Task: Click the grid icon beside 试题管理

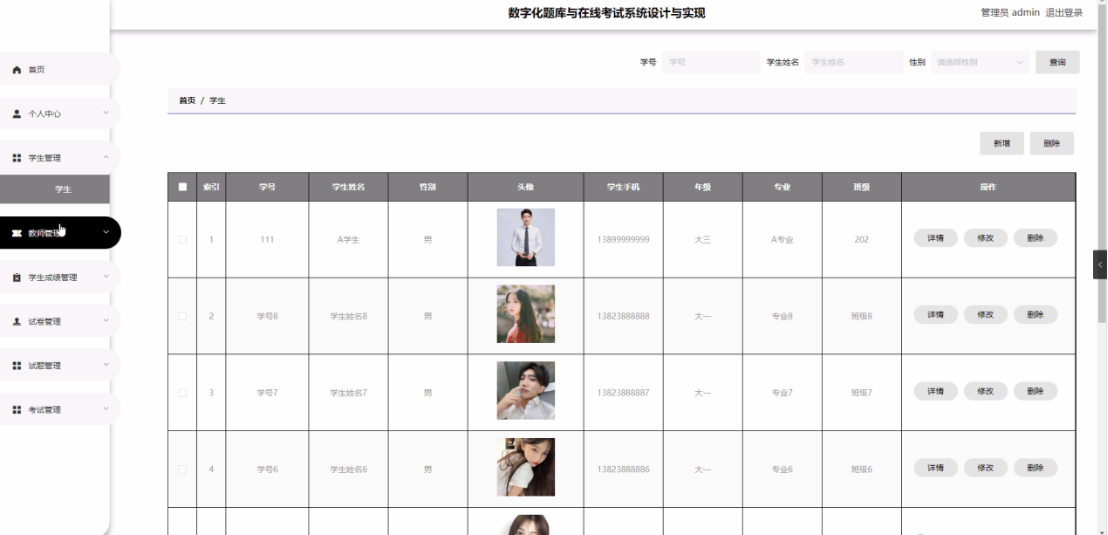Action: [17, 366]
